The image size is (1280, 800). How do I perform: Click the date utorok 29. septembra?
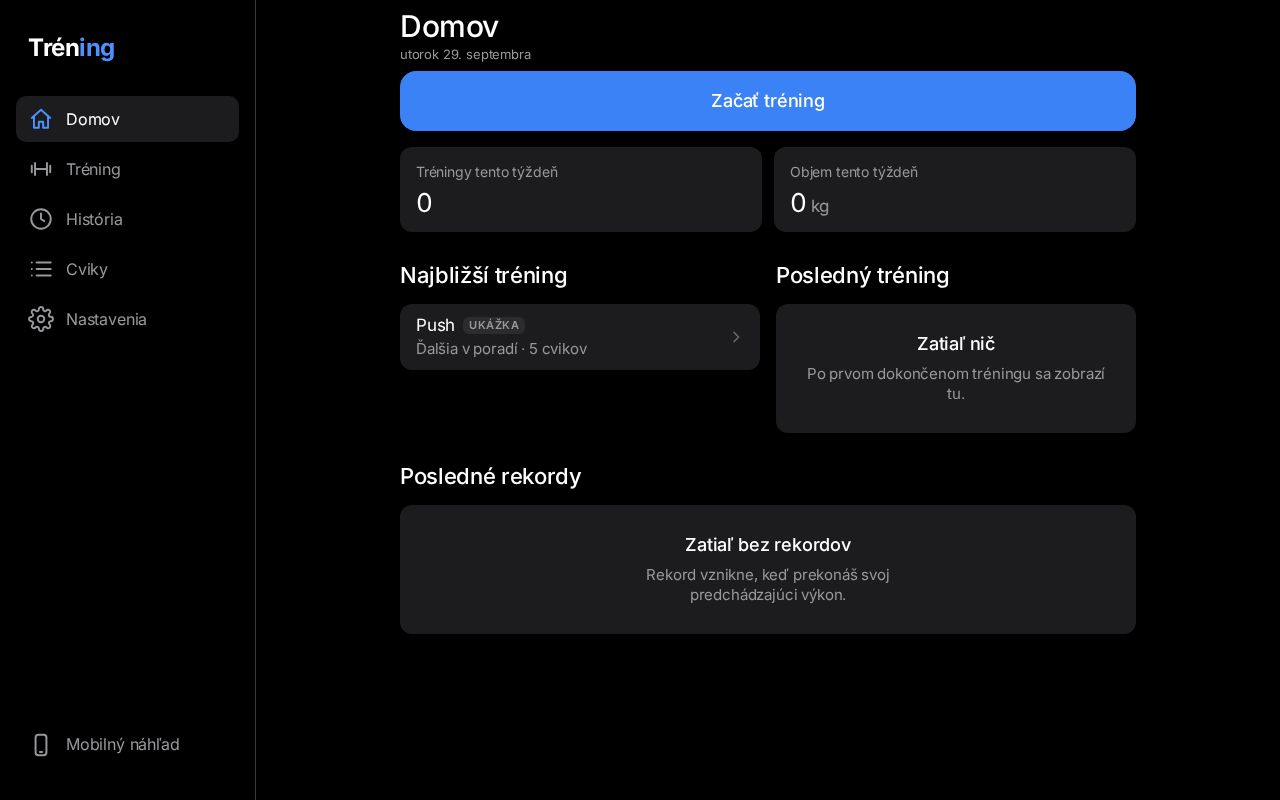point(466,54)
